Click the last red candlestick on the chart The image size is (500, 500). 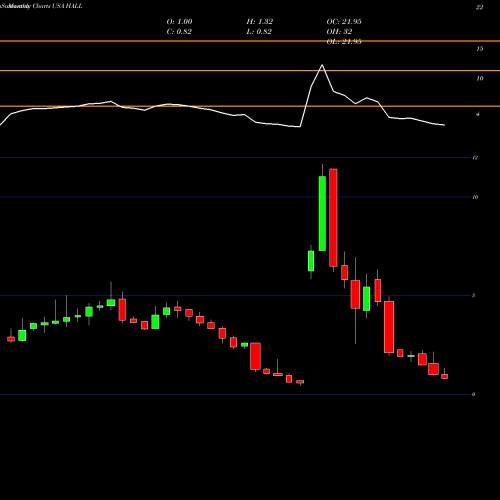coord(445,376)
